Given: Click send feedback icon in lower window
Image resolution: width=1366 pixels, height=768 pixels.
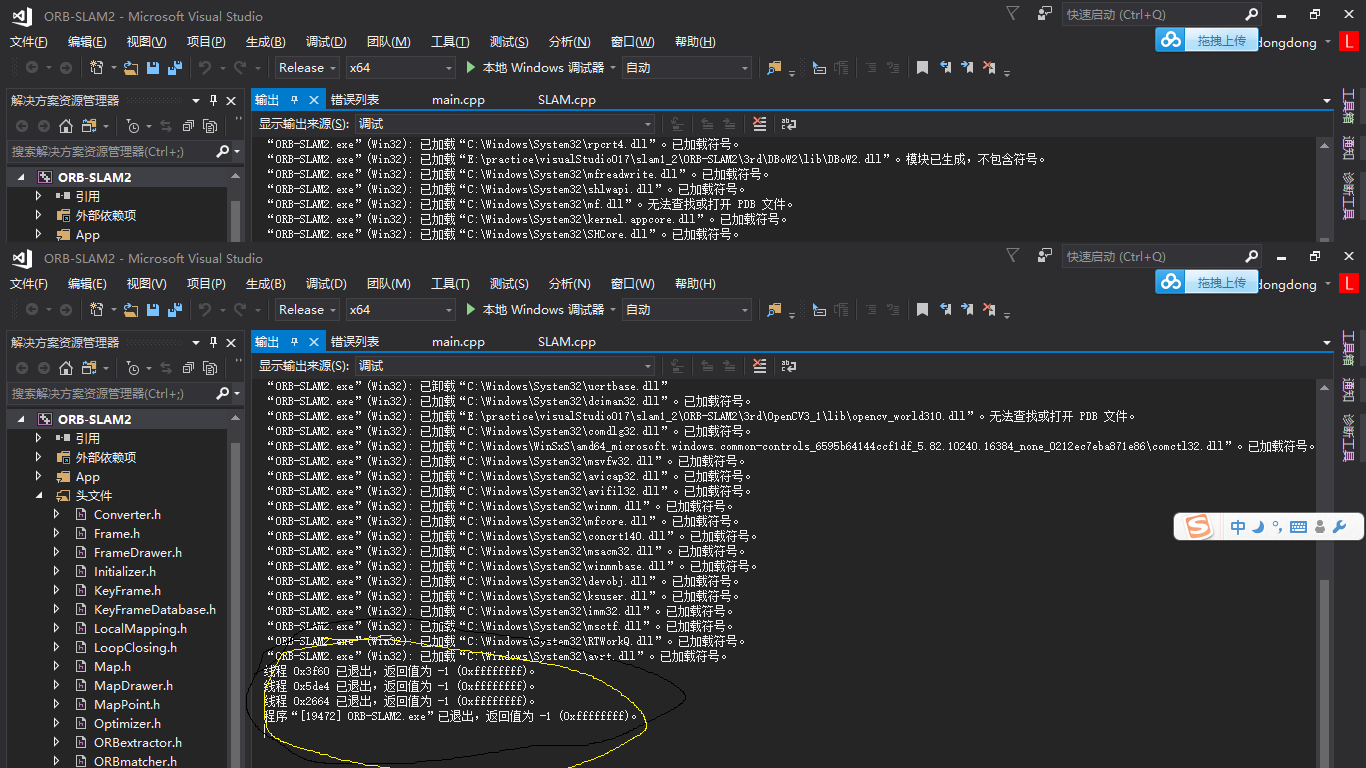Looking at the screenshot, I should click(x=1045, y=255).
